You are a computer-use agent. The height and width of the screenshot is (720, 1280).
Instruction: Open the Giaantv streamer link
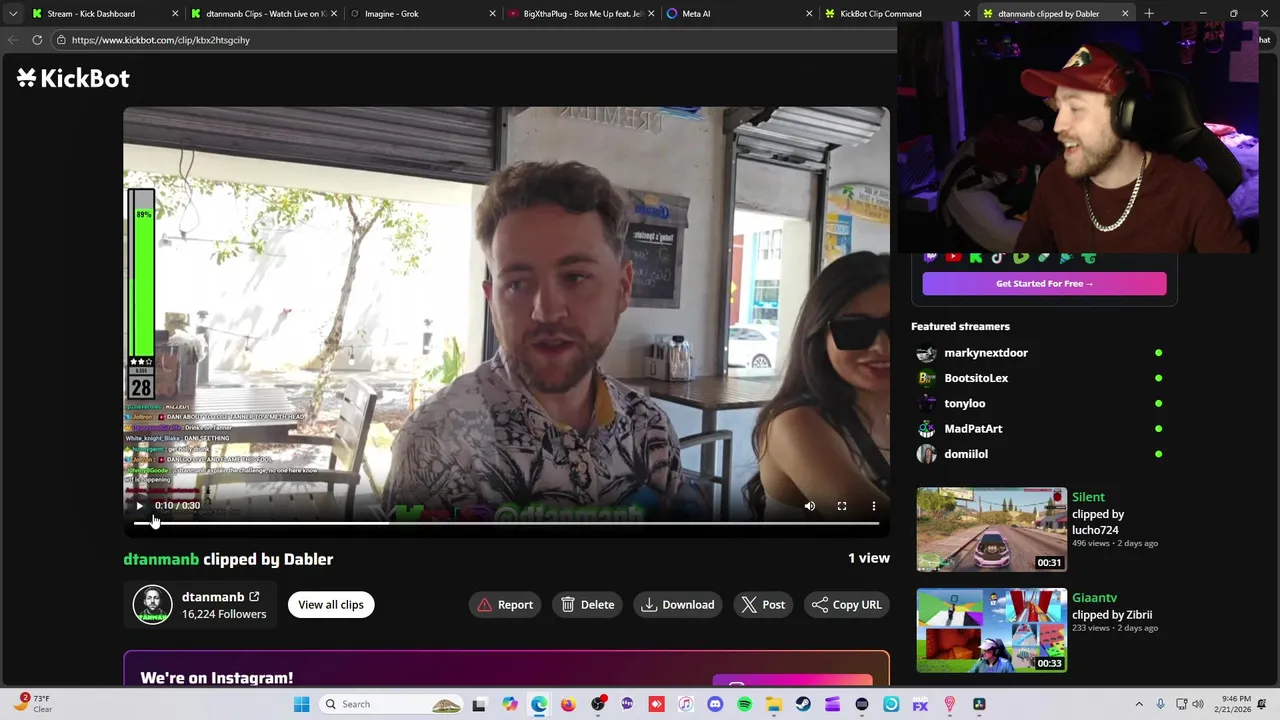coord(1094,598)
